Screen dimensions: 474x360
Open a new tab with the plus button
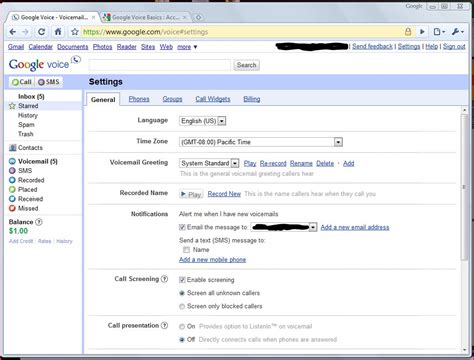point(198,17)
